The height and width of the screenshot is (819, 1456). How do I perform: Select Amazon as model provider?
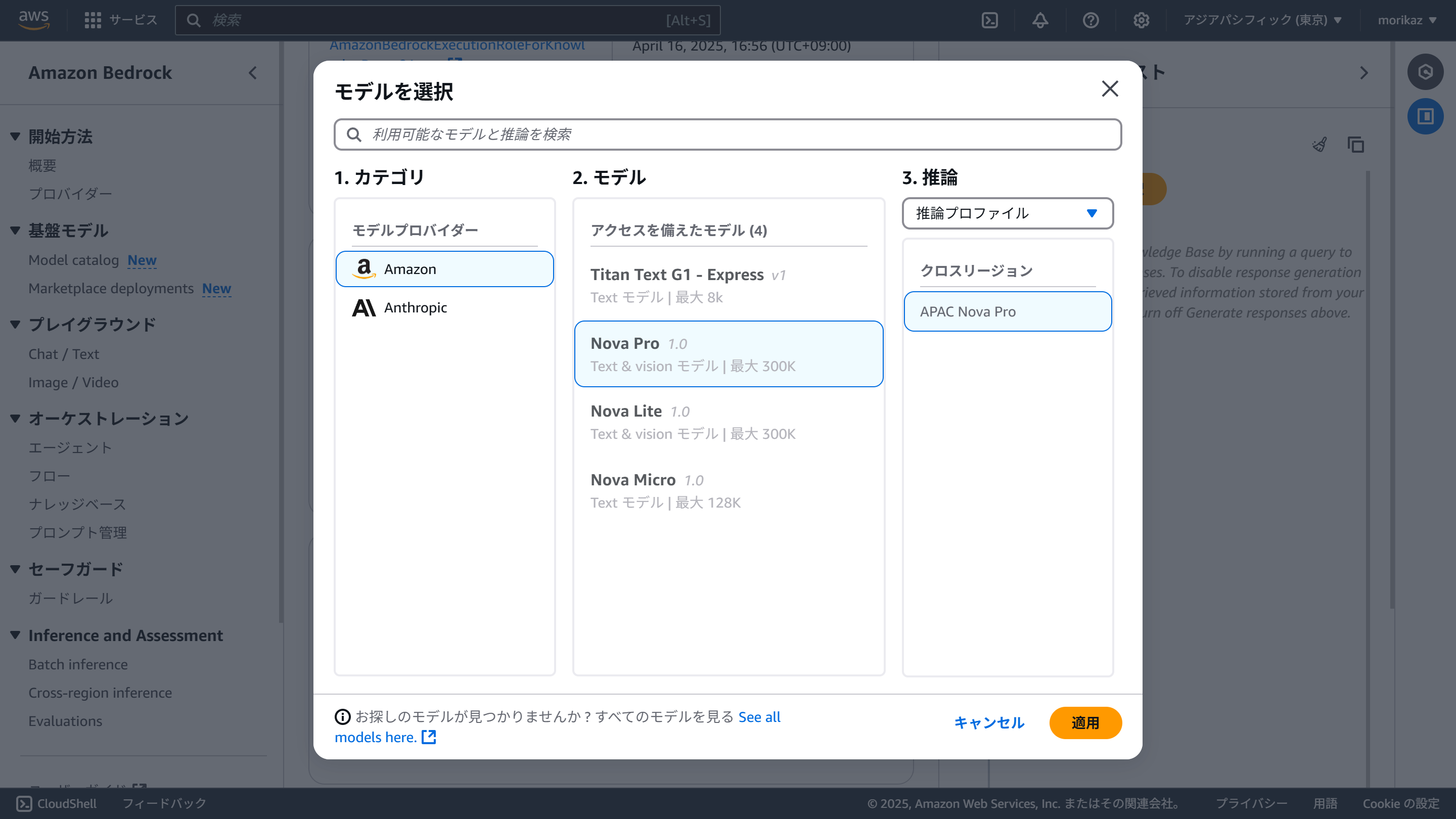click(x=444, y=269)
